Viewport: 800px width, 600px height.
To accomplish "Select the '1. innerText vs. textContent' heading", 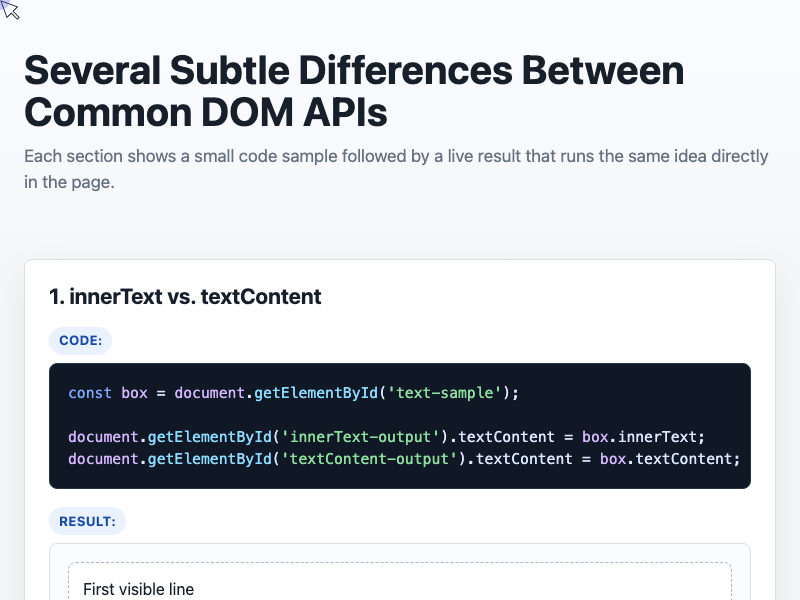I will pyautogui.click(x=185, y=296).
